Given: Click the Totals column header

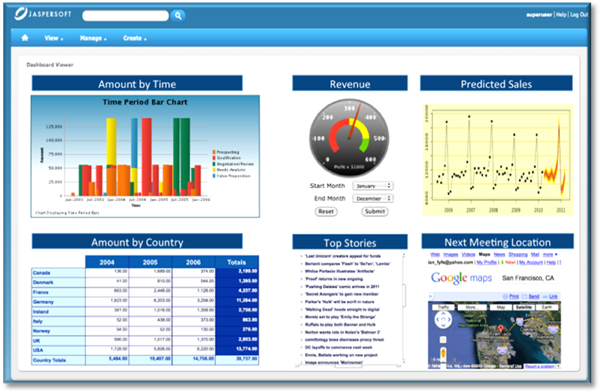Looking at the screenshot, I should pos(236,262).
